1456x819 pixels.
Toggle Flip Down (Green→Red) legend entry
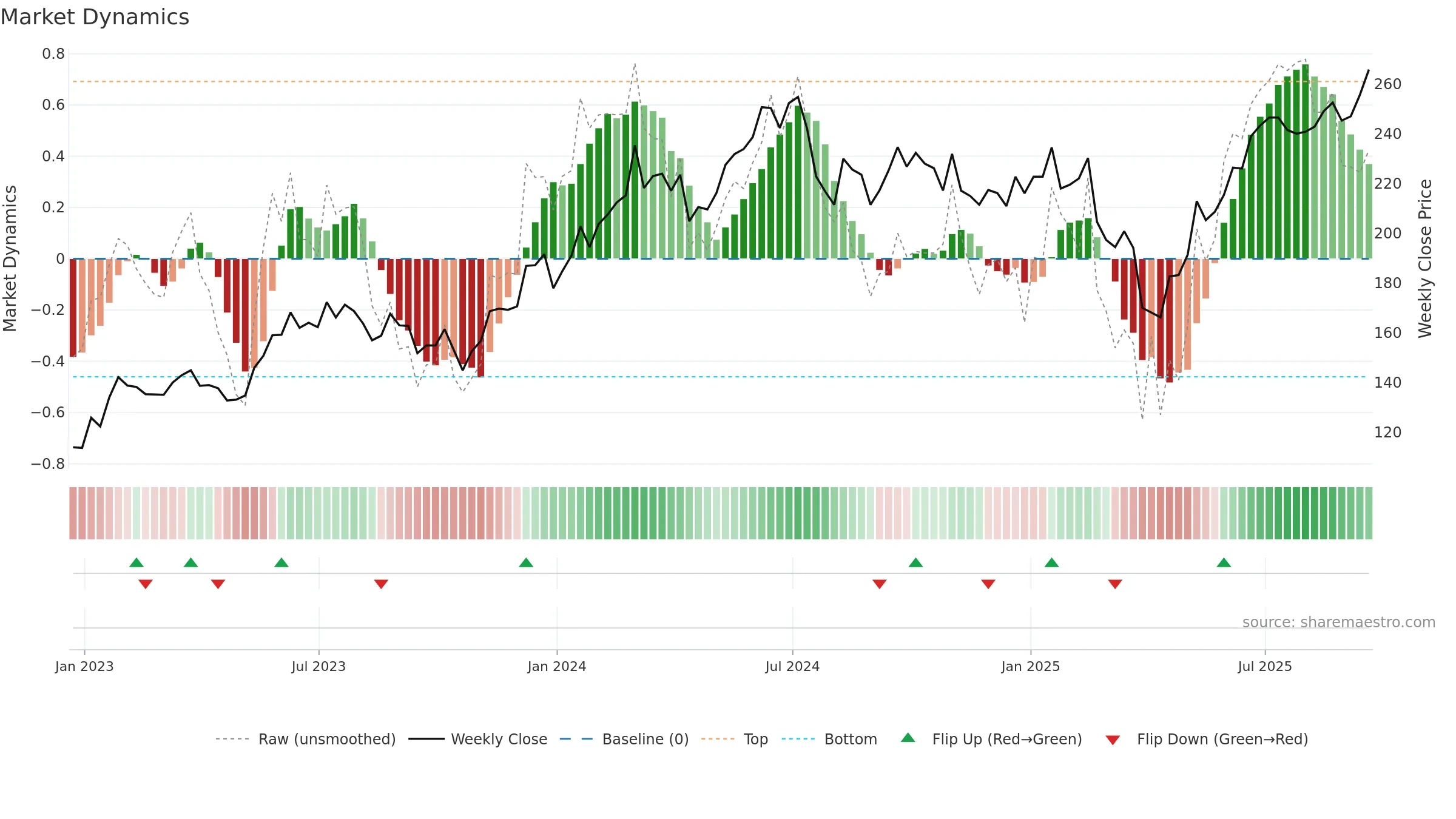click(x=1207, y=739)
